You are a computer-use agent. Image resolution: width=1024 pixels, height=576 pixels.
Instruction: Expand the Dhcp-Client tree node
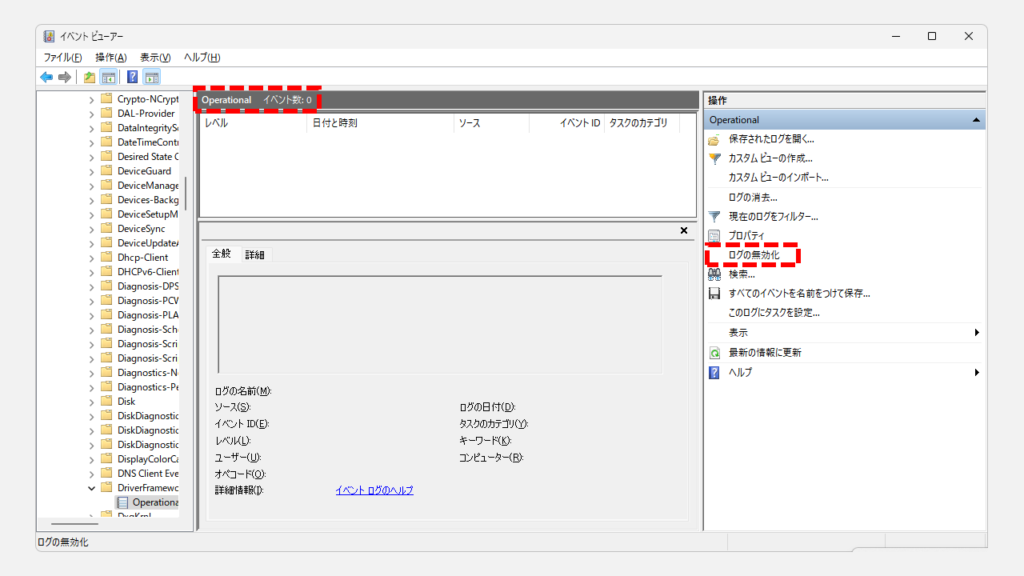92,257
